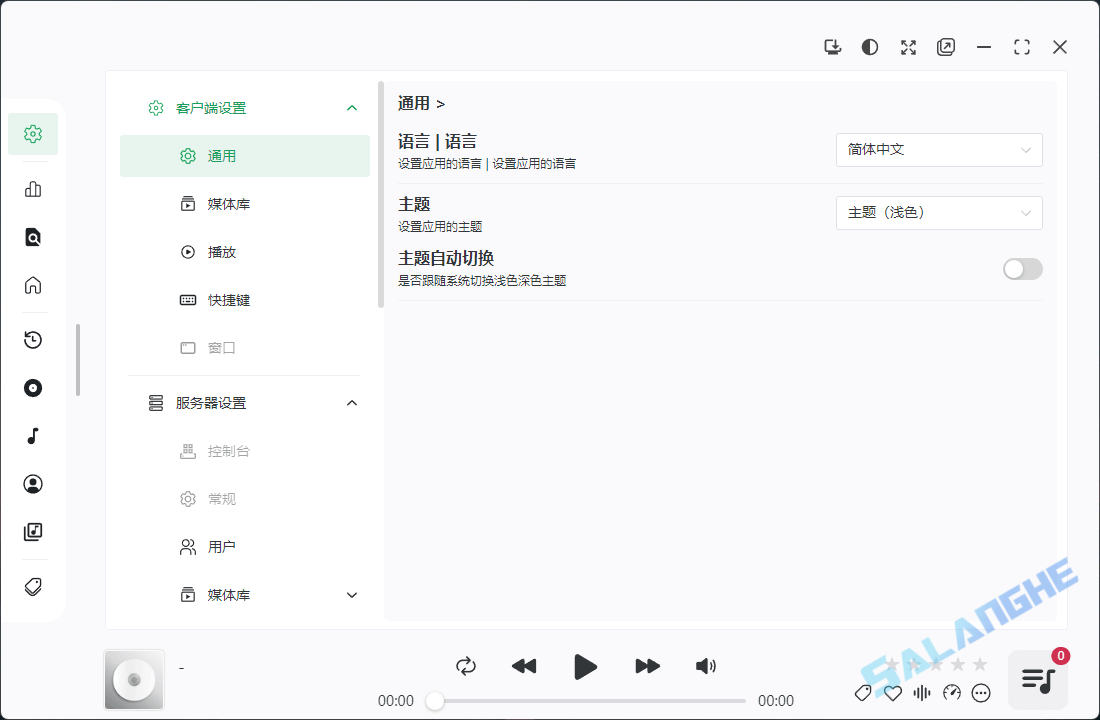Collapse the 客户端设置 section
1100x720 pixels.
pyautogui.click(x=351, y=107)
